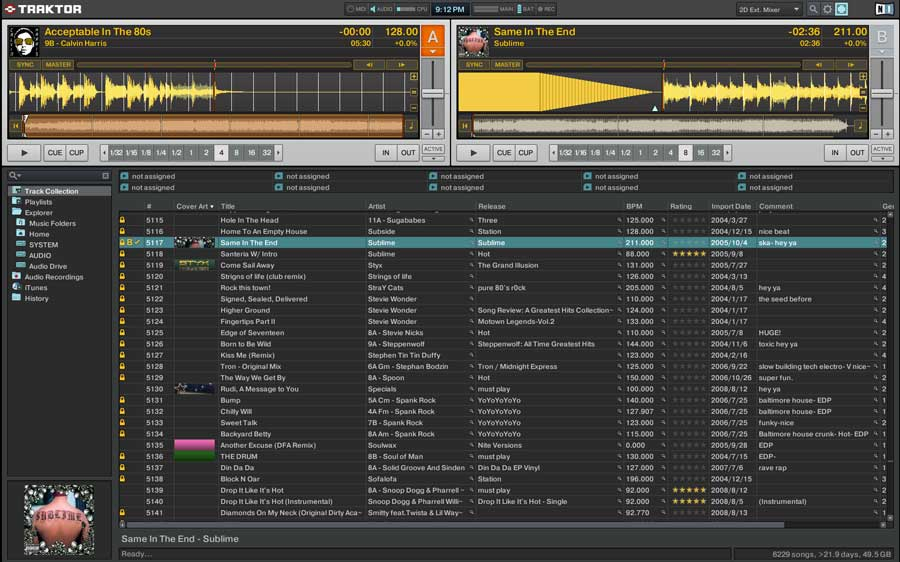The width and height of the screenshot is (900, 562).
Task: Select Track Collection in the browser tree
Action: pos(51,191)
